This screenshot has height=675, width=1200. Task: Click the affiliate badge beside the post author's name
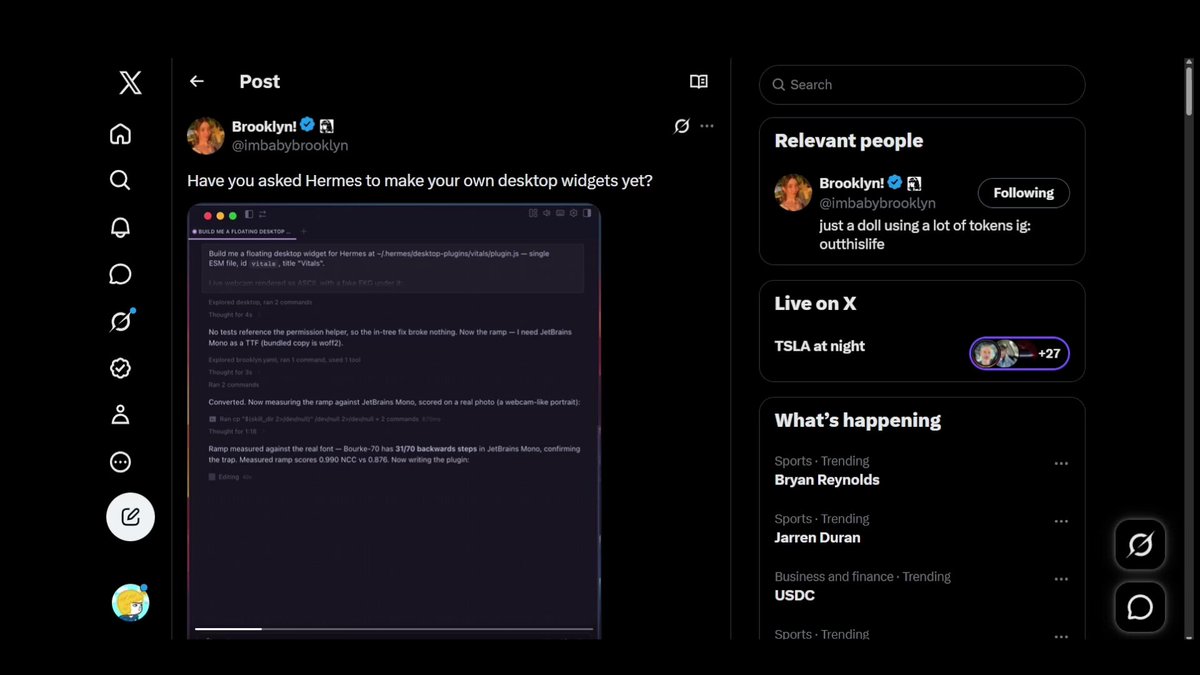click(x=326, y=126)
